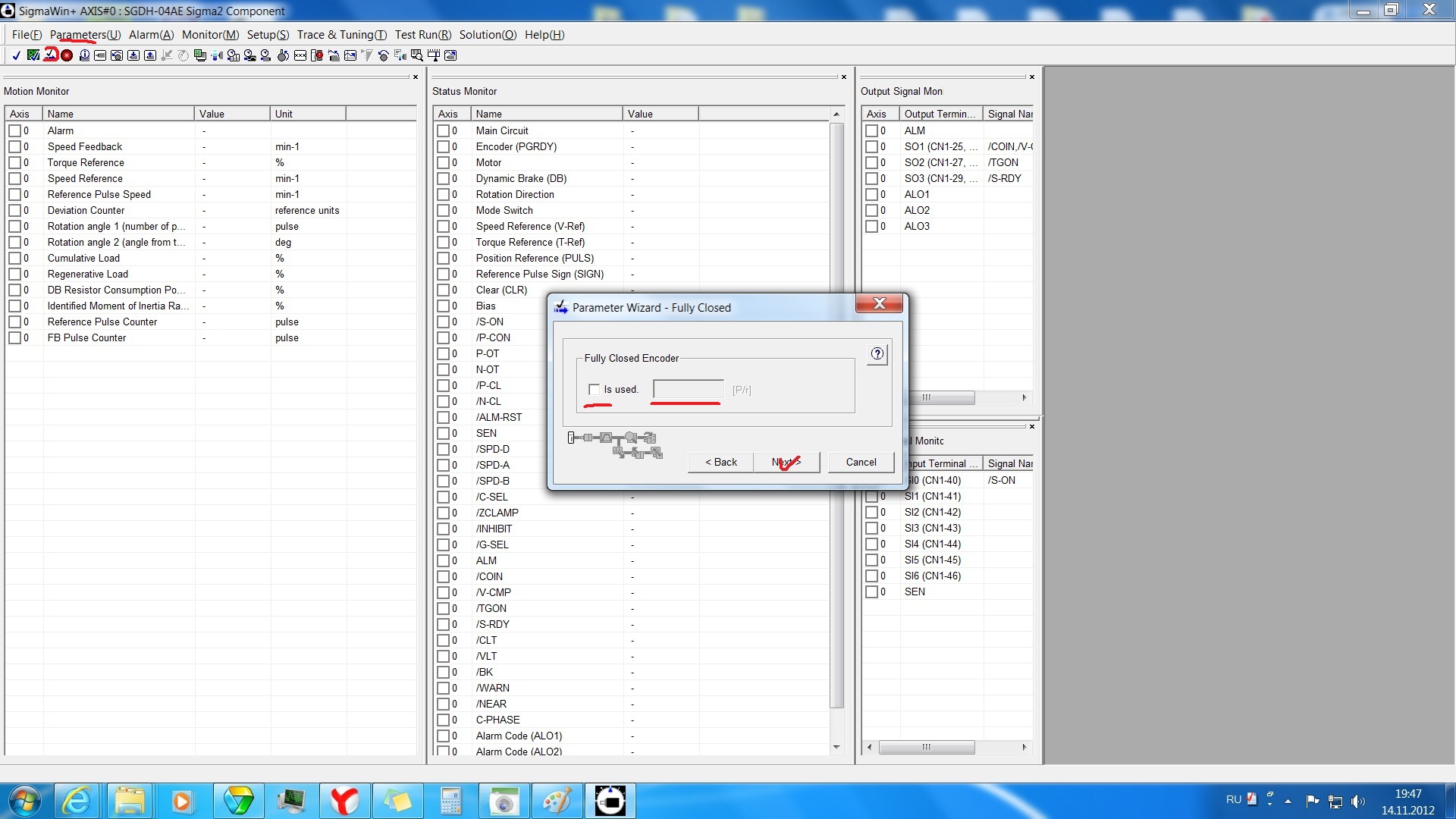This screenshot has height=819, width=1456.
Task: Open the wizard help question-mark button
Action: pos(877,354)
